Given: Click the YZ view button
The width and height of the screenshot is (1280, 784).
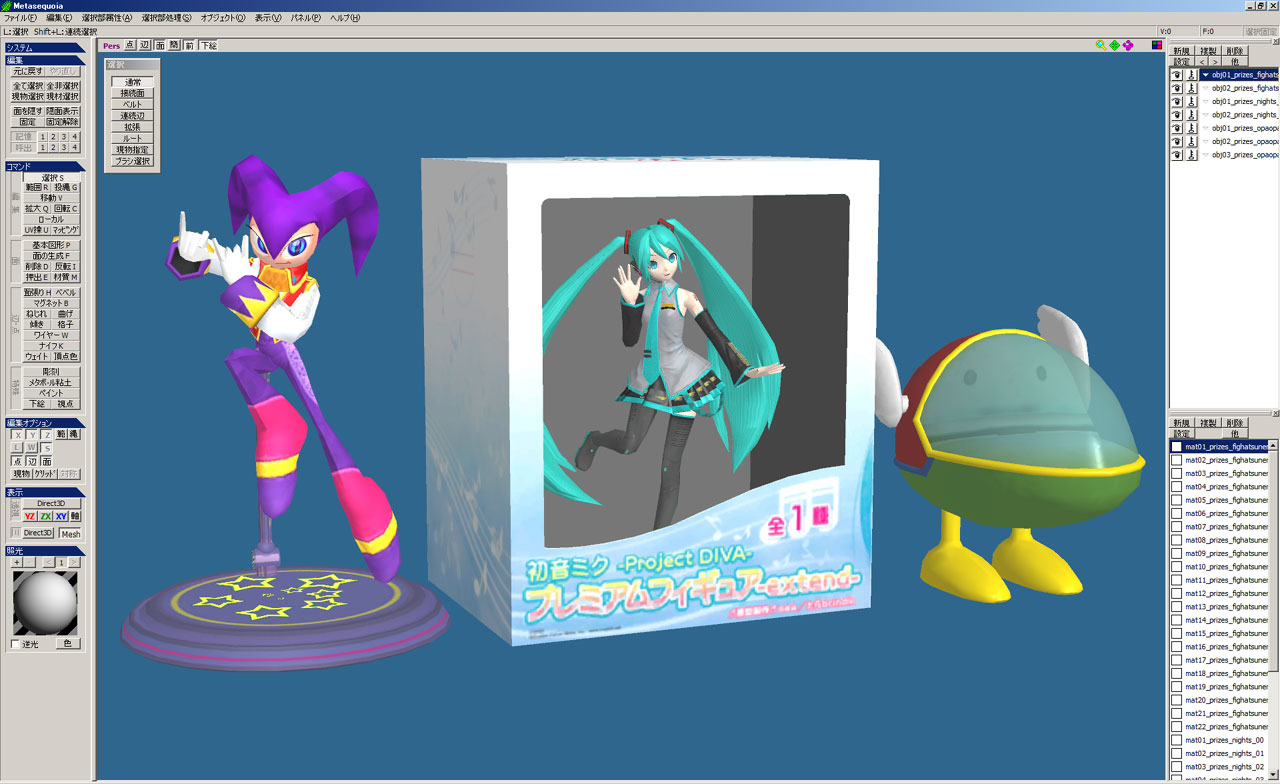Looking at the screenshot, I should [30, 516].
